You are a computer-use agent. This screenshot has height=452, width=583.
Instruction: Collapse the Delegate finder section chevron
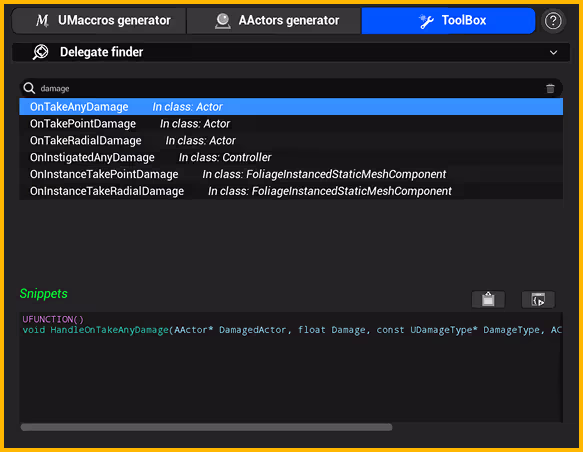pos(553,52)
